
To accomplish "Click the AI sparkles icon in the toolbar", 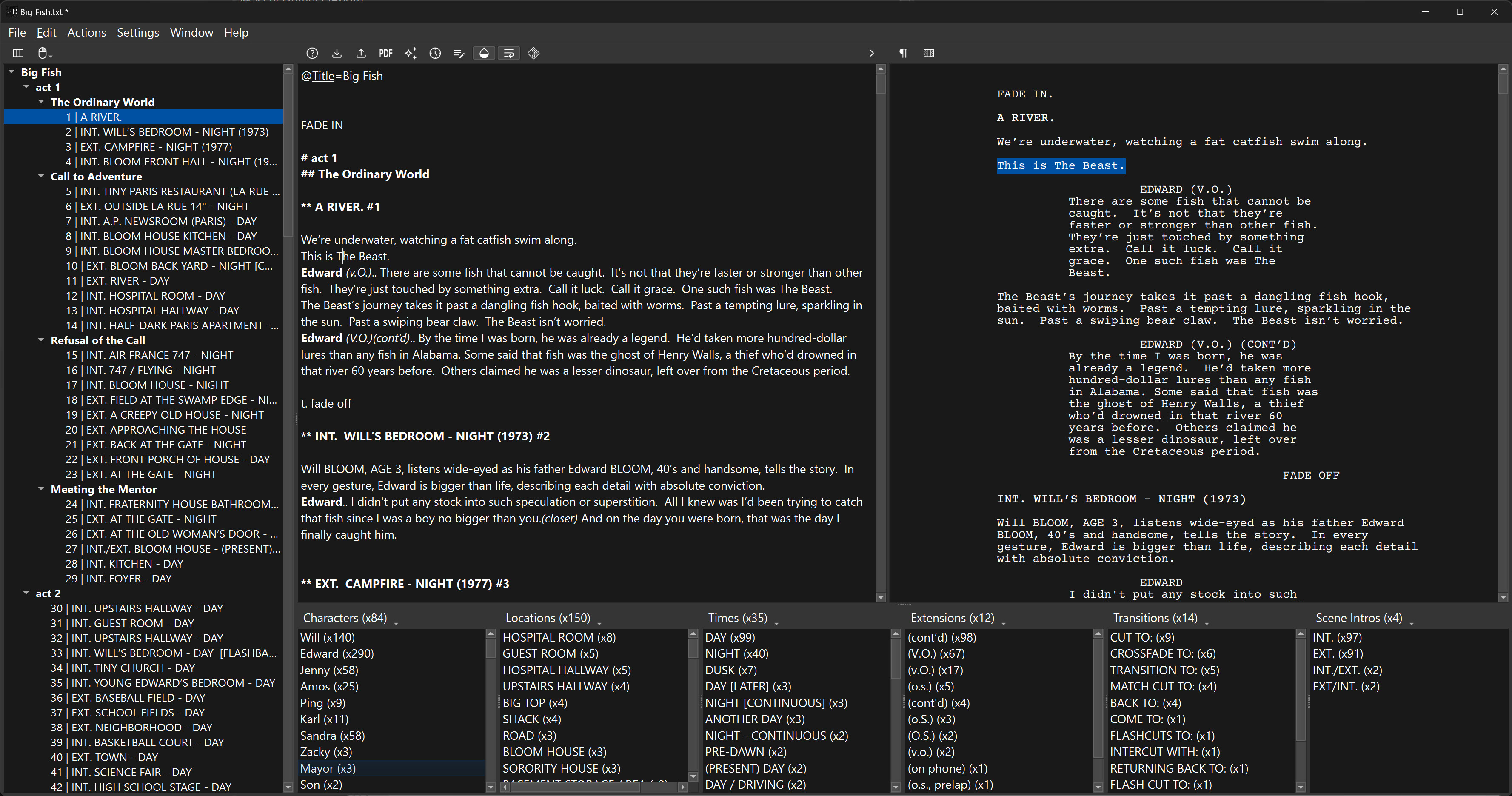I will point(411,53).
